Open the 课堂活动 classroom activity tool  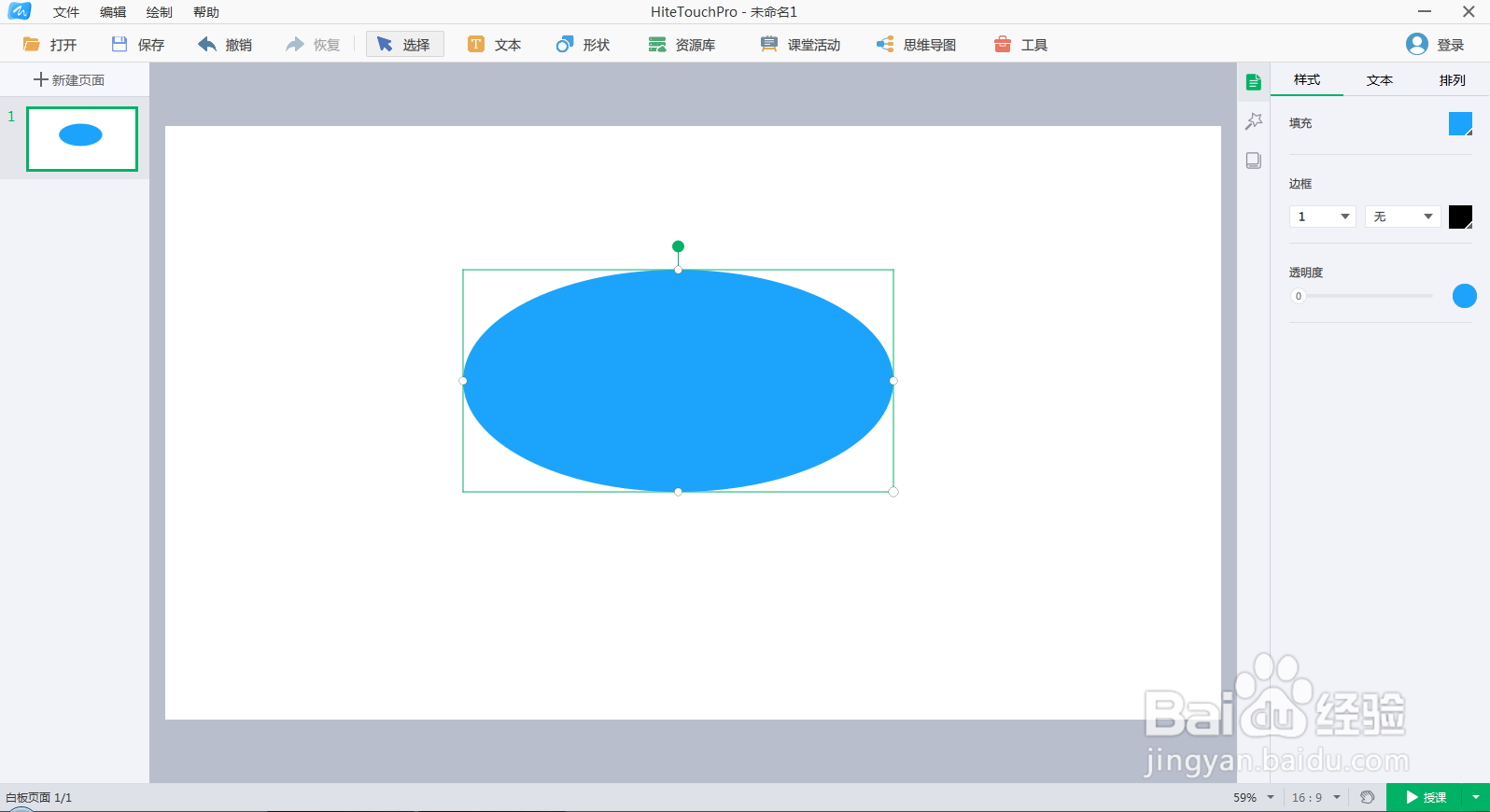pyautogui.click(x=800, y=45)
